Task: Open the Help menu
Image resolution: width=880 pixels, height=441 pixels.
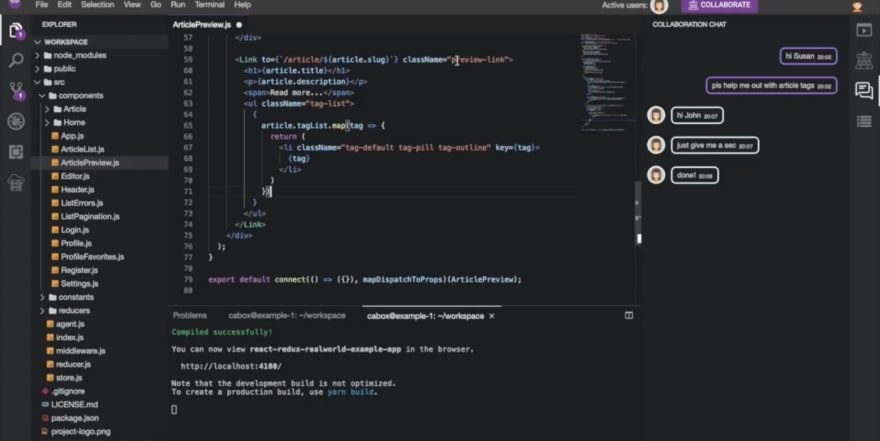Action: pos(242,4)
